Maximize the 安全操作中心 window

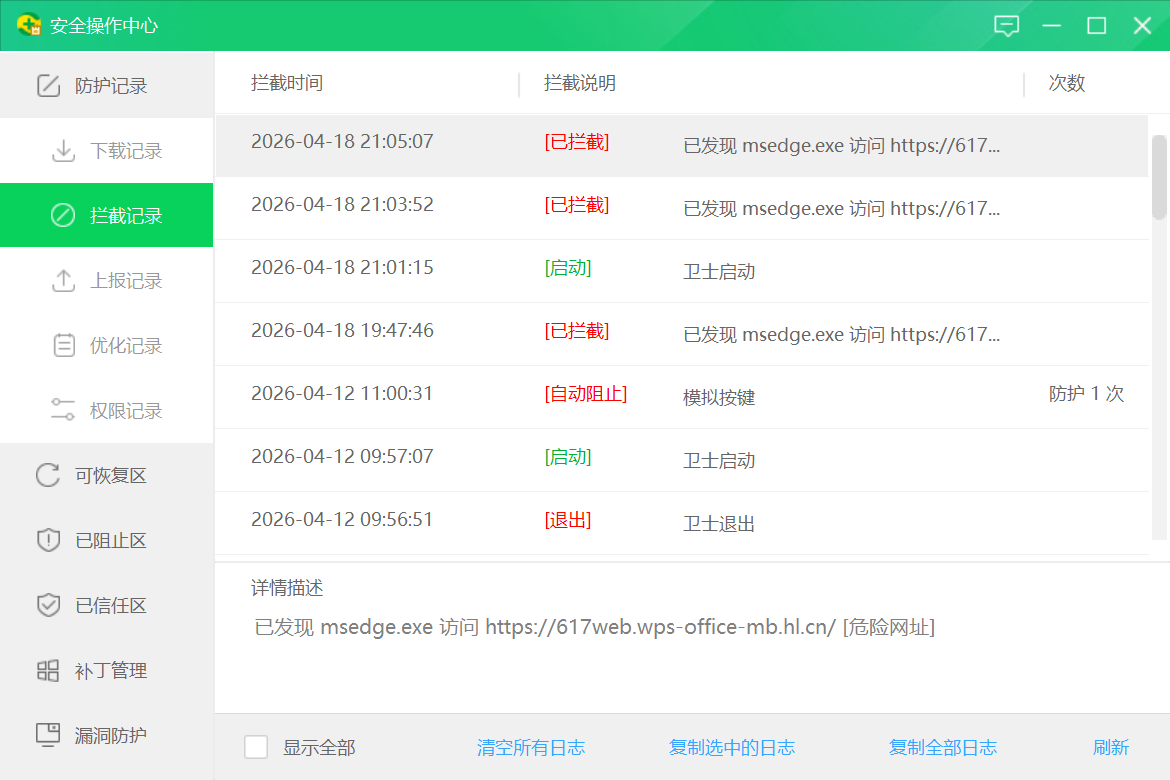pos(1096,26)
